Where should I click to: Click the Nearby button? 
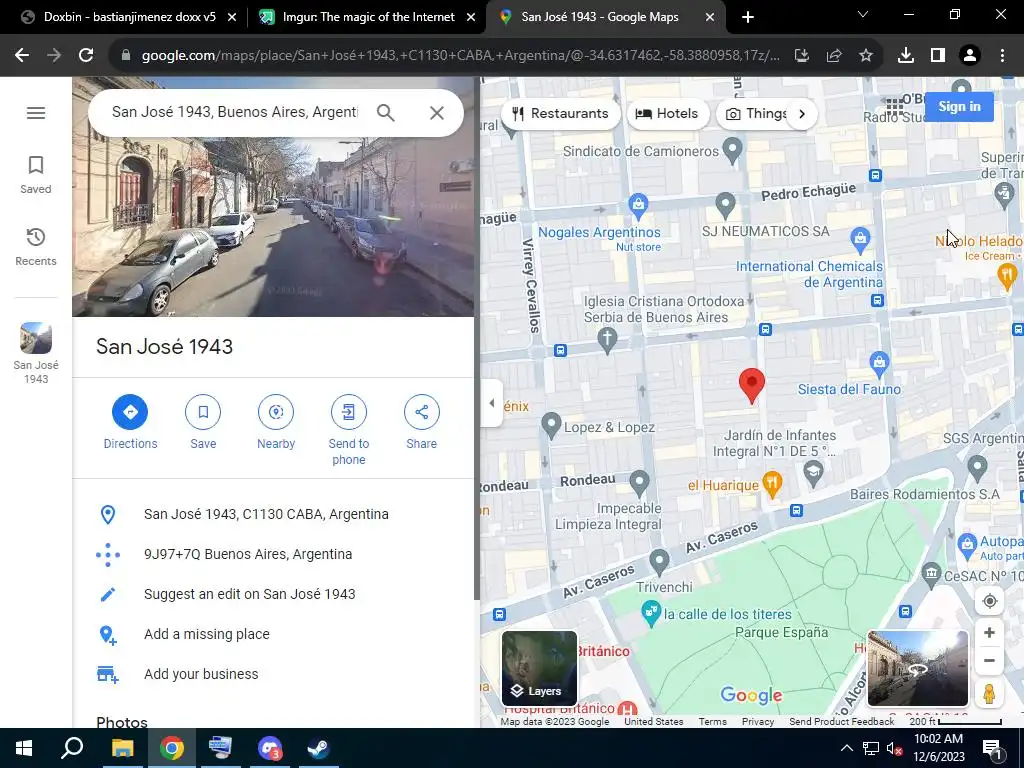coord(276,423)
